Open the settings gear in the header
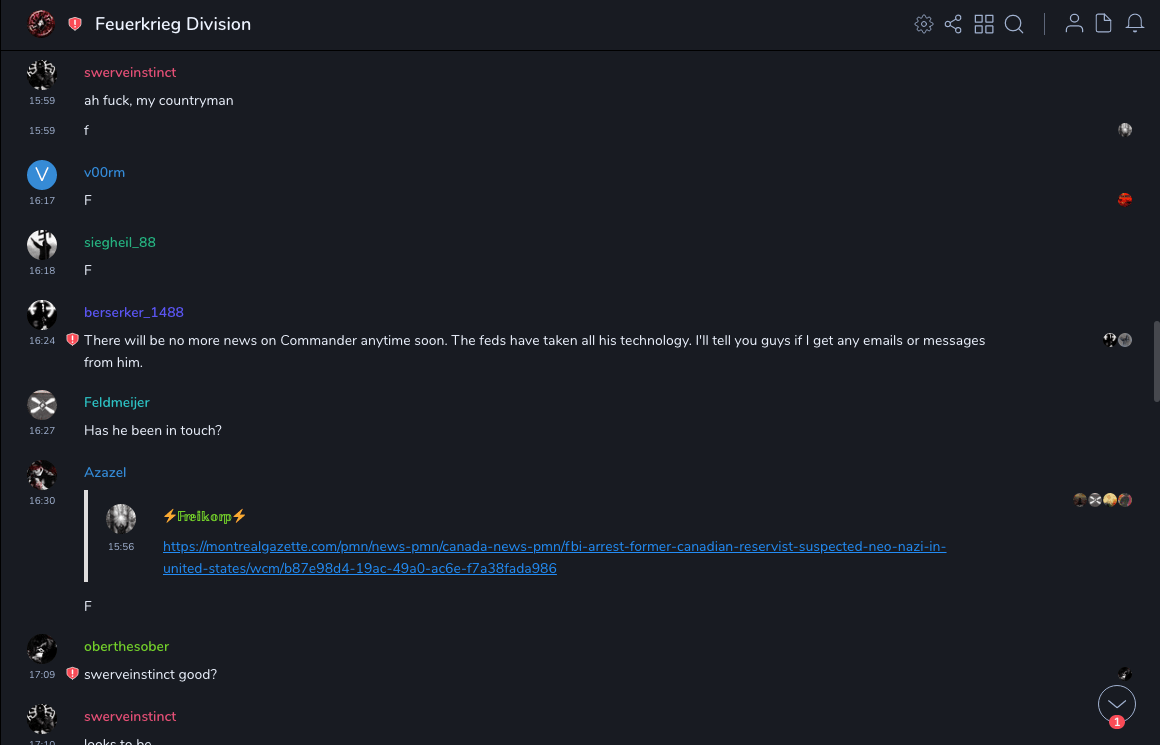 [x=923, y=24]
